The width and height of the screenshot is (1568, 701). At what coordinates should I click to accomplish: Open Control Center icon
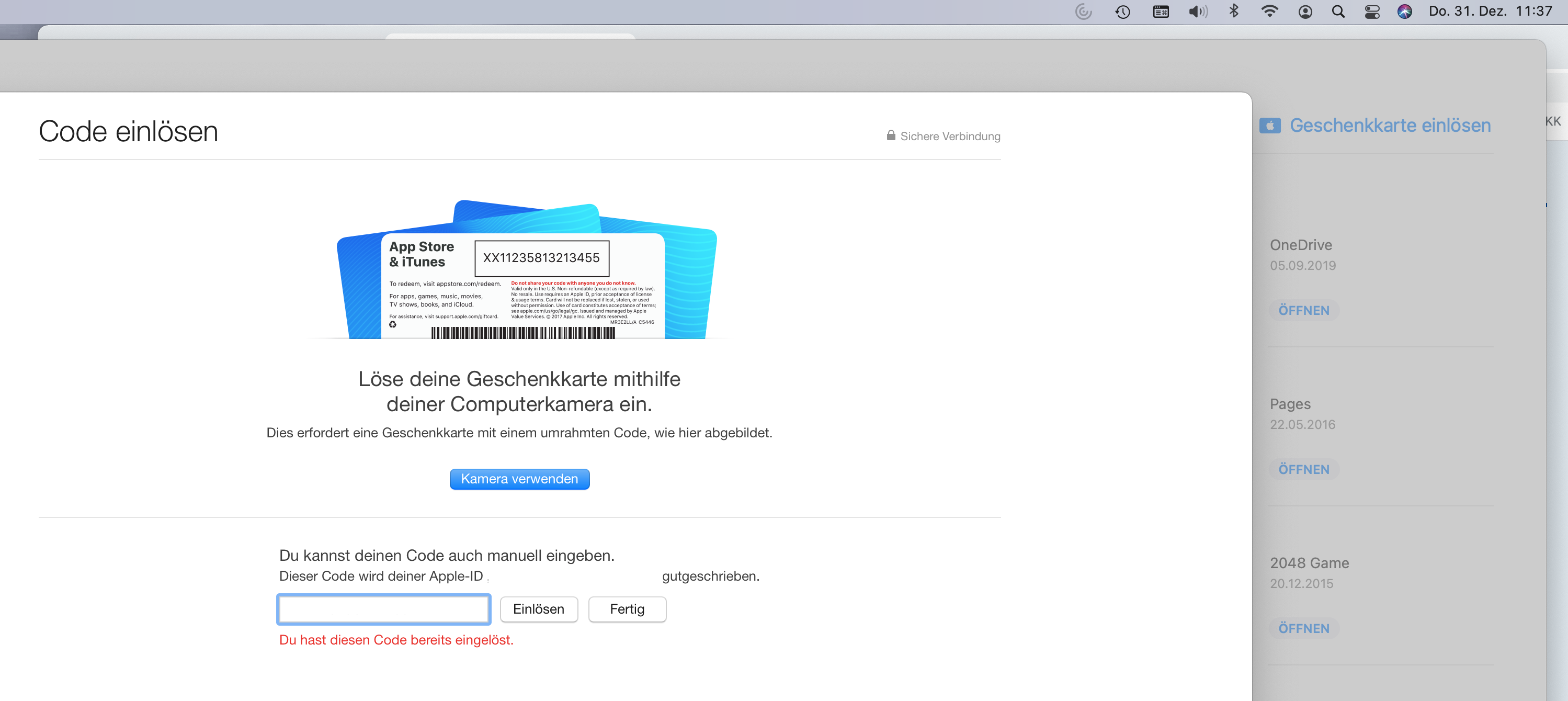point(1372,12)
